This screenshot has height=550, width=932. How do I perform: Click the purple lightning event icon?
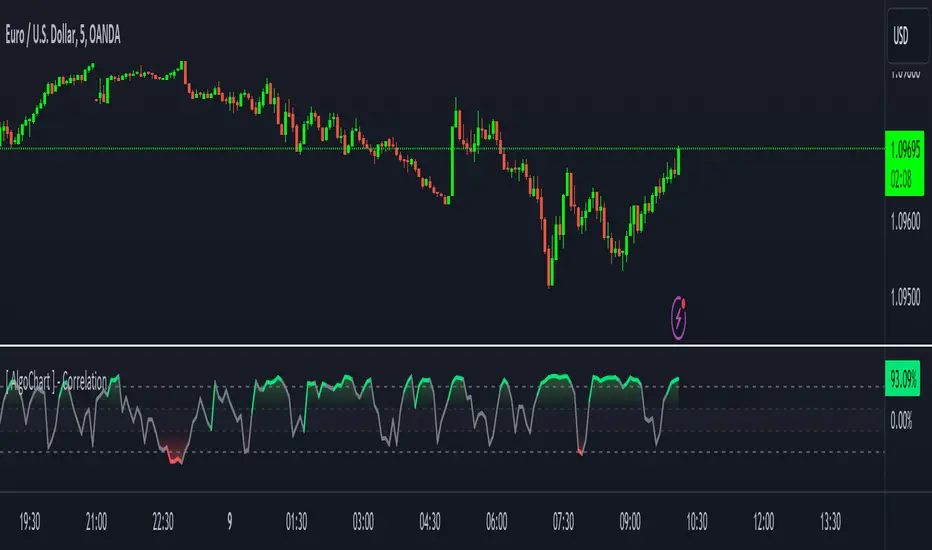point(679,318)
